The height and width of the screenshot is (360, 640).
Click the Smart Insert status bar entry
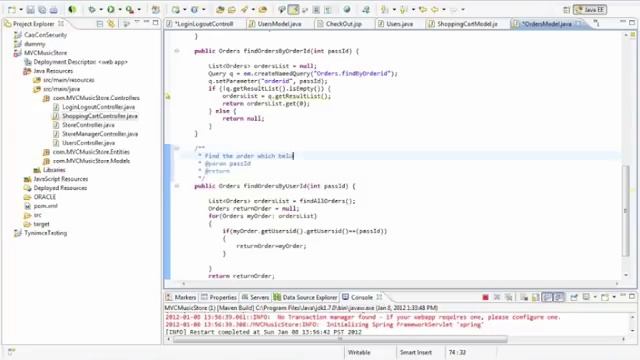[x=416, y=352]
